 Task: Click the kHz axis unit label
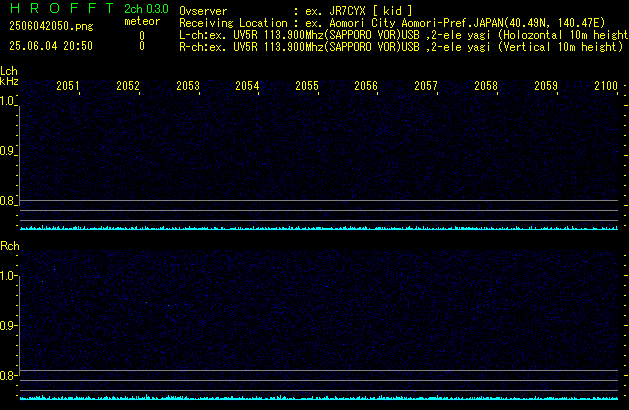pos(9,81)
